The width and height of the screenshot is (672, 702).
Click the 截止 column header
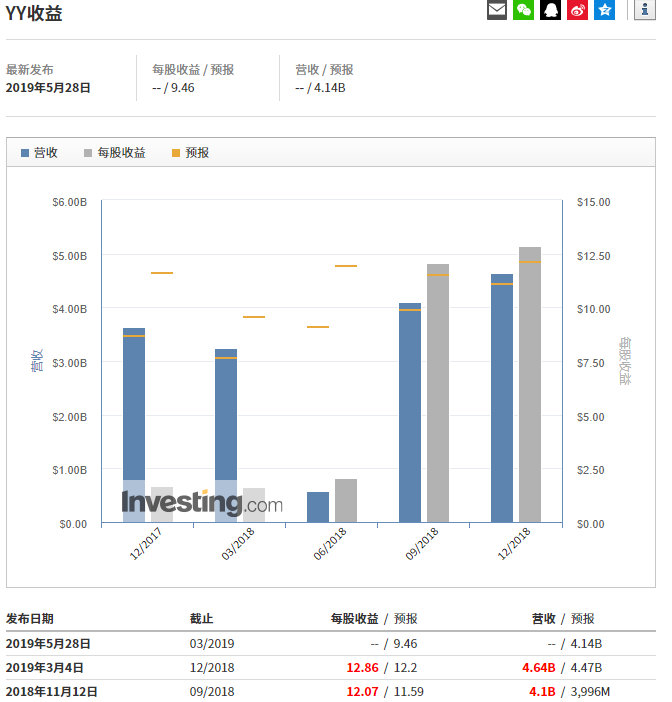coord(201,619)
